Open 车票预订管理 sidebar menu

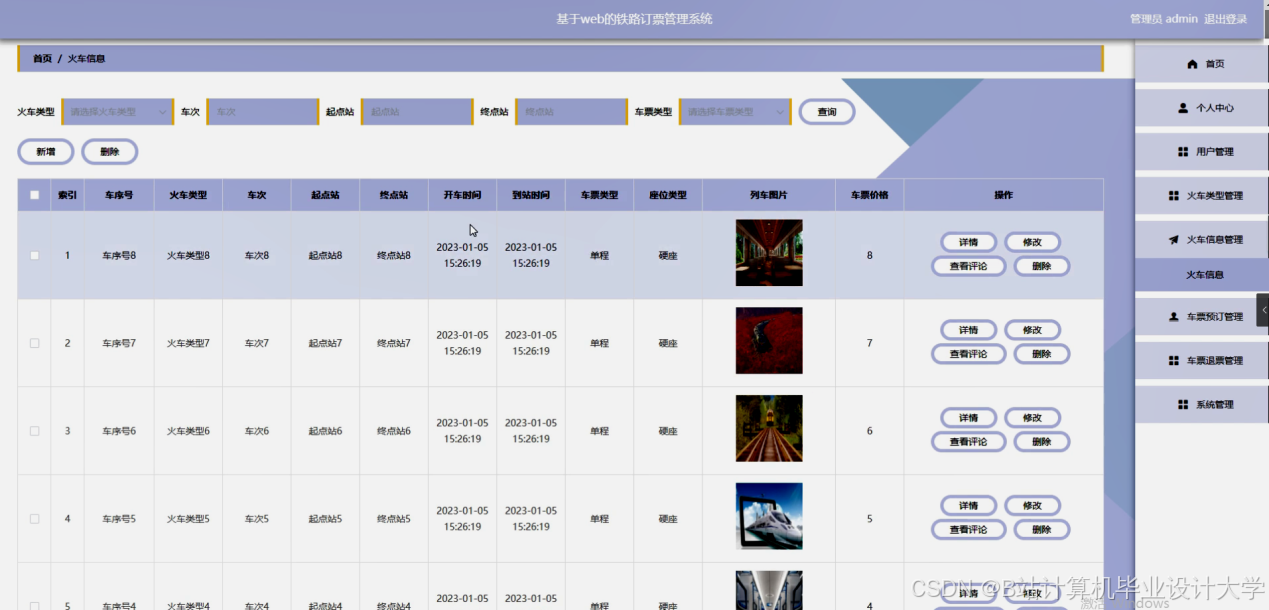[1202, 317]
